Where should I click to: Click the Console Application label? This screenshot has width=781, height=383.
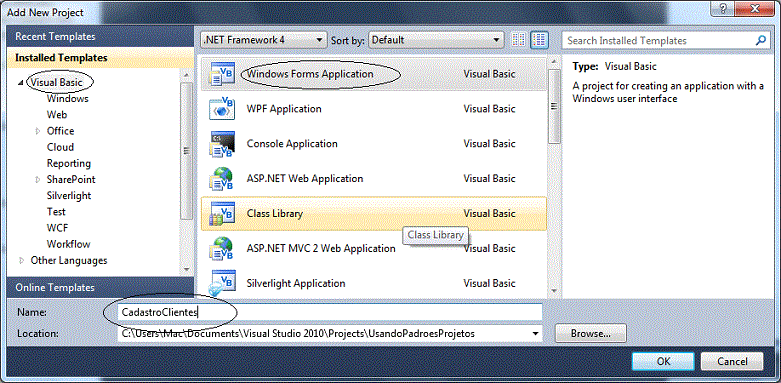coord(292,143)
